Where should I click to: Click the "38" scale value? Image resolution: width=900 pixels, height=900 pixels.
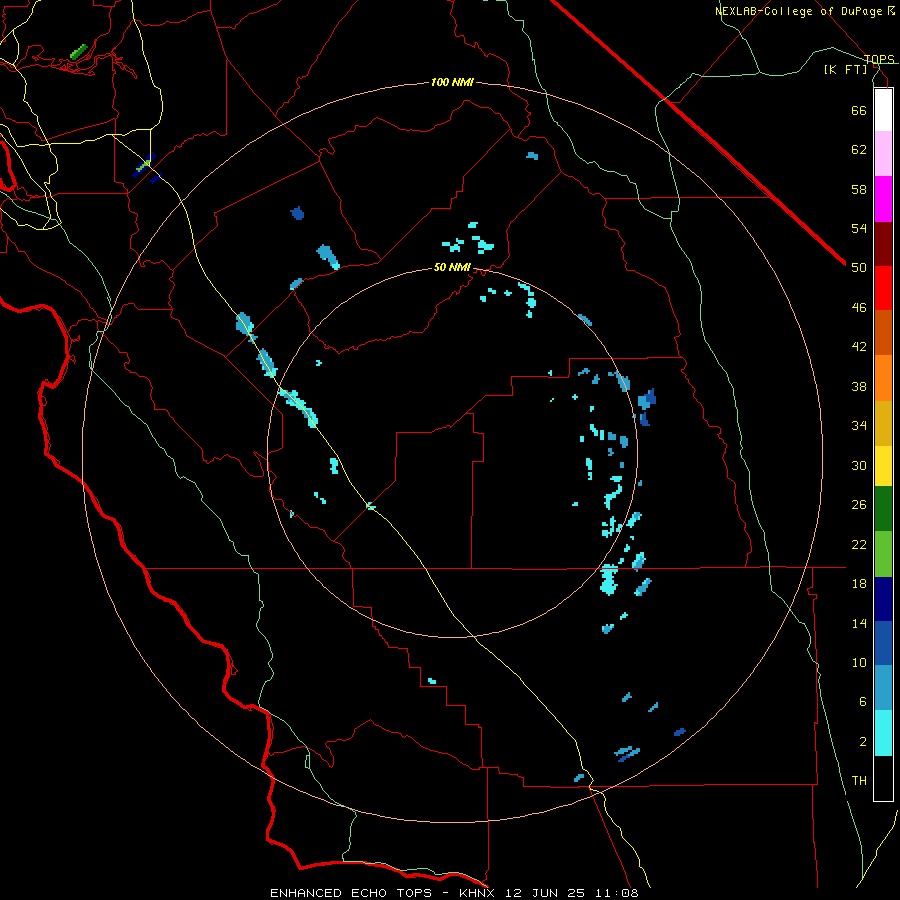tap(859, 386)
